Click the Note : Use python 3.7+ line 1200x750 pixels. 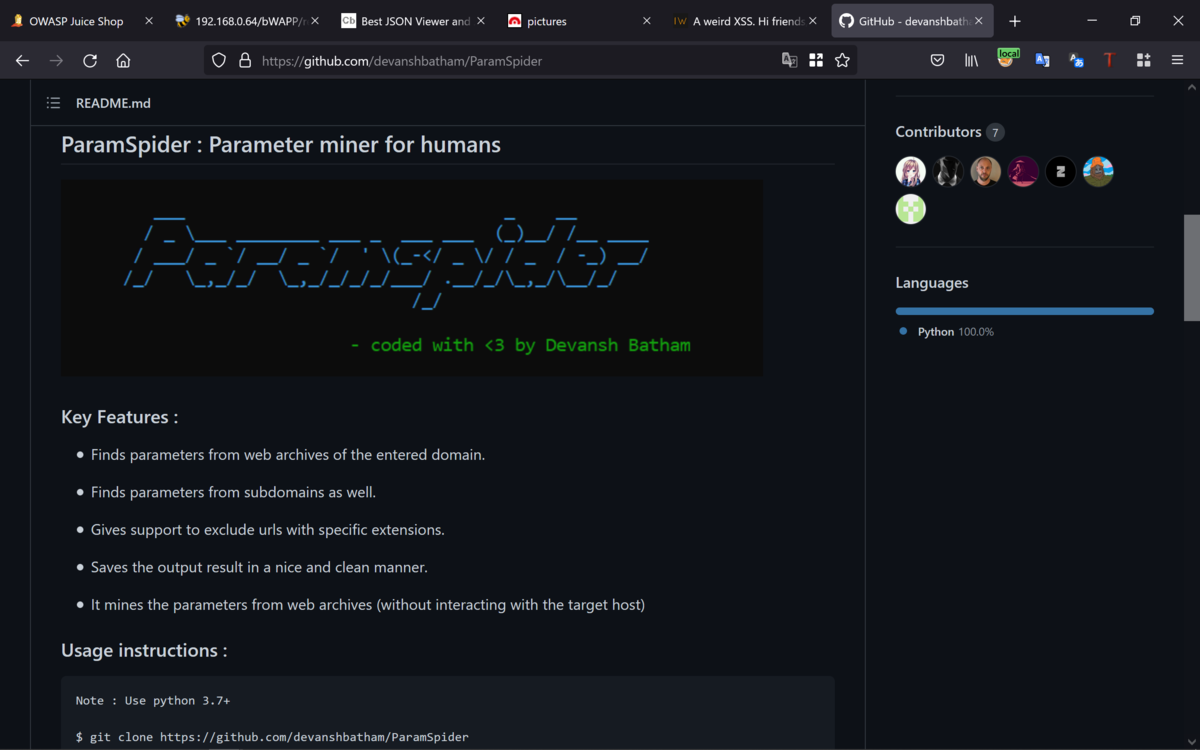[153, 700]
